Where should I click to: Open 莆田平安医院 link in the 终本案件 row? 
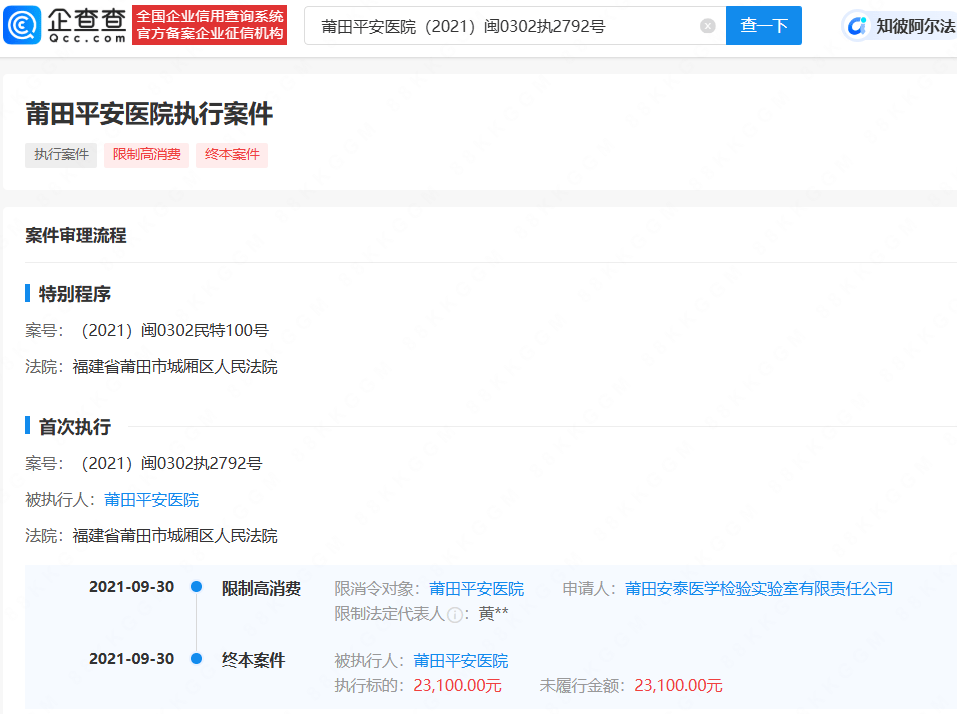[x=460, y=660]
